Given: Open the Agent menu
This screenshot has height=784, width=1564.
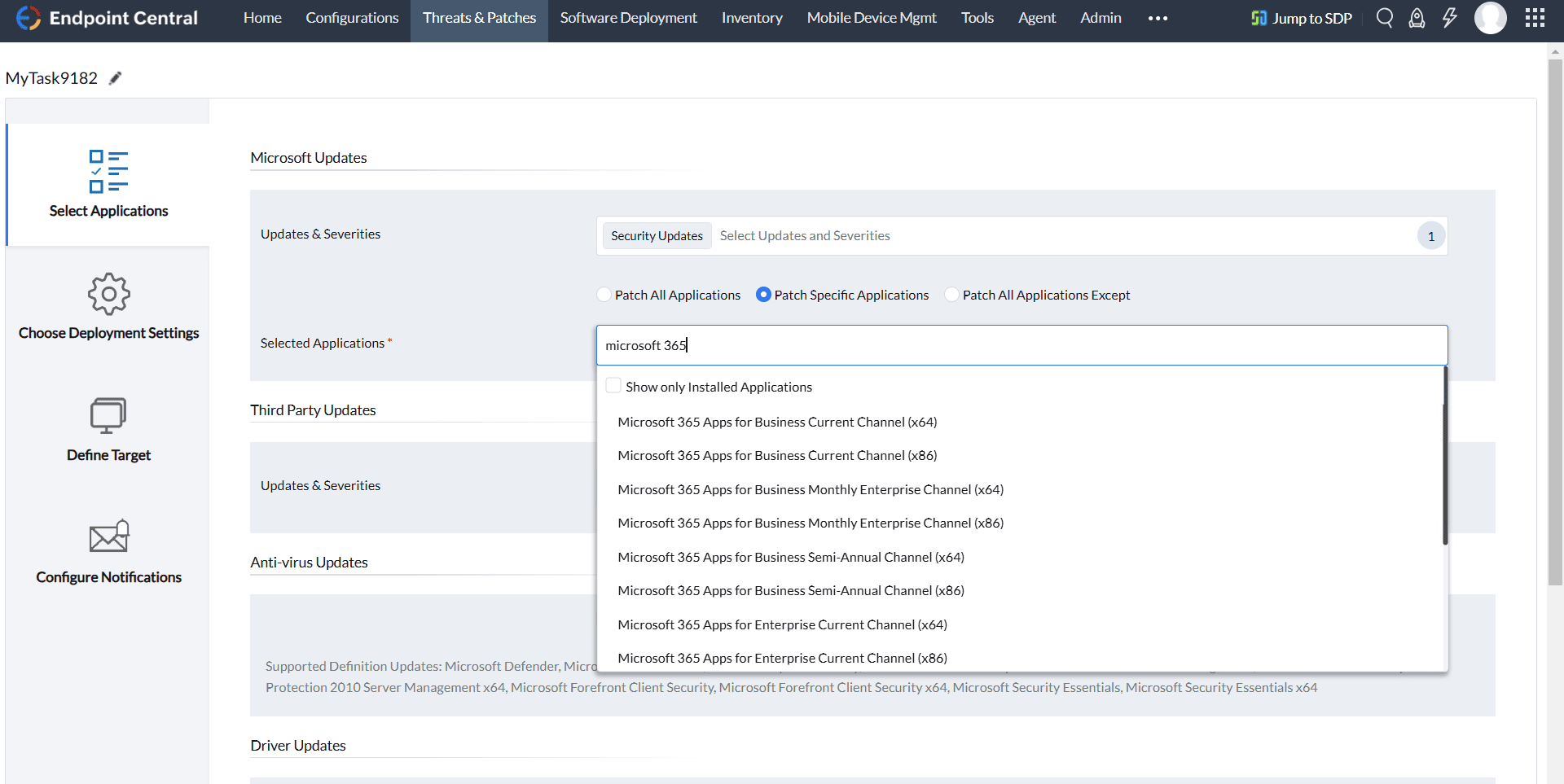Looking at the screenshot, I should [1037, 18].
